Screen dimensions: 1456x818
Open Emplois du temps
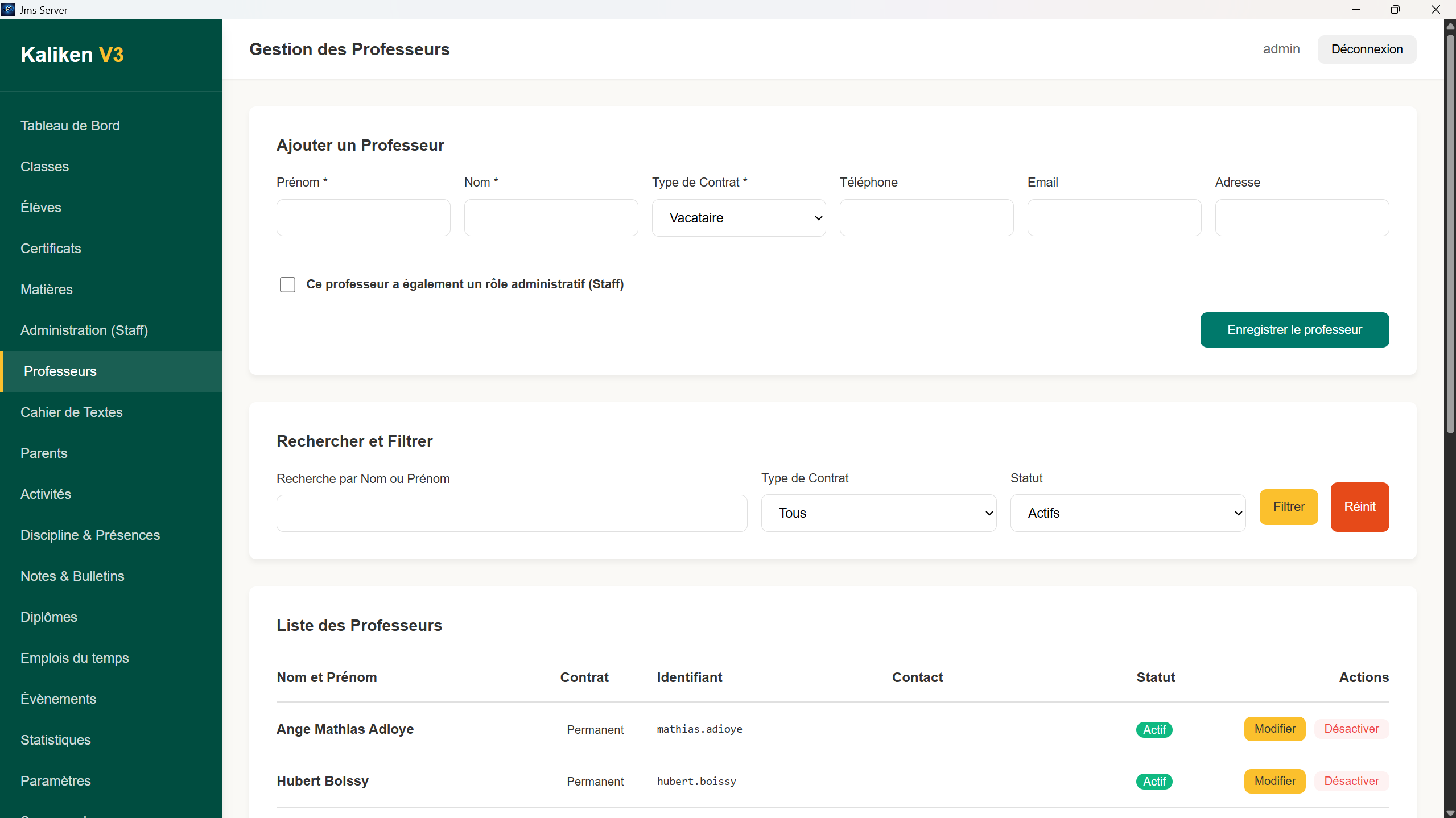(x=74, y=658)
